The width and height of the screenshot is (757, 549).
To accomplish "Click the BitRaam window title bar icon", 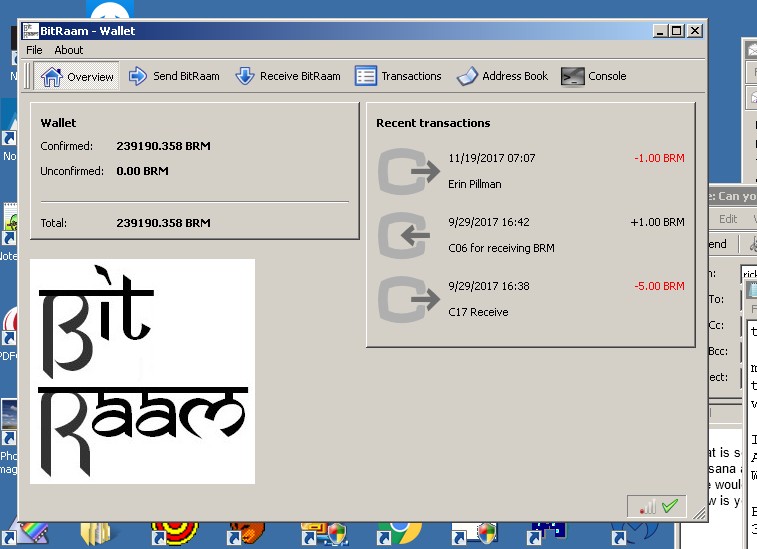I will (30, 31).
